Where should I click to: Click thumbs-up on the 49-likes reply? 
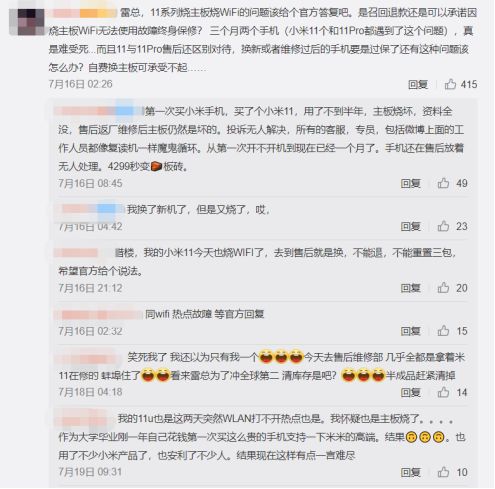coord(443,183)
